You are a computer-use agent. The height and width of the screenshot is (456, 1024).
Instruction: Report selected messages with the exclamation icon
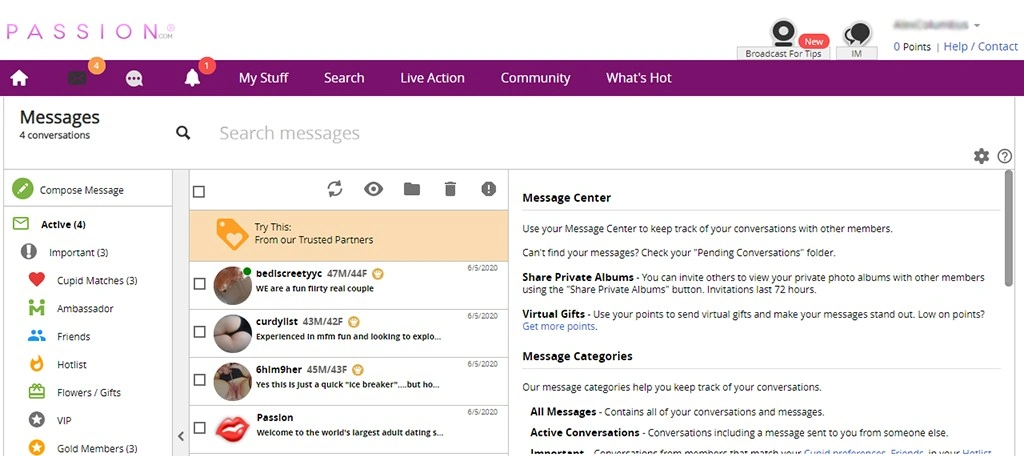pyautogui.click(x=488, y=189)
